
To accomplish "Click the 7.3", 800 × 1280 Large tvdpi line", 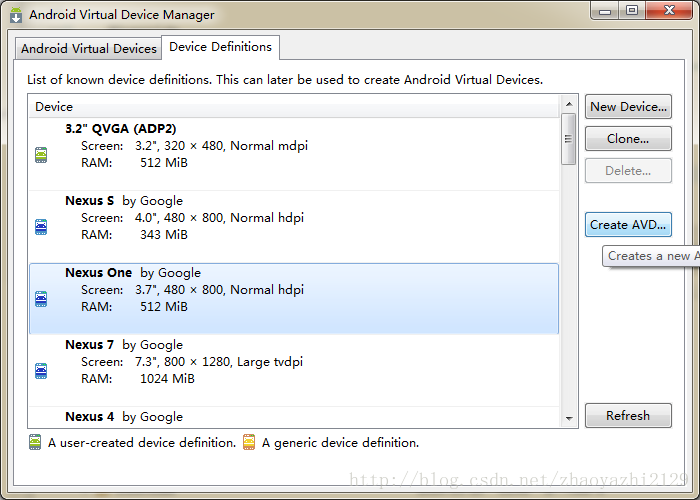I will 192,362.
